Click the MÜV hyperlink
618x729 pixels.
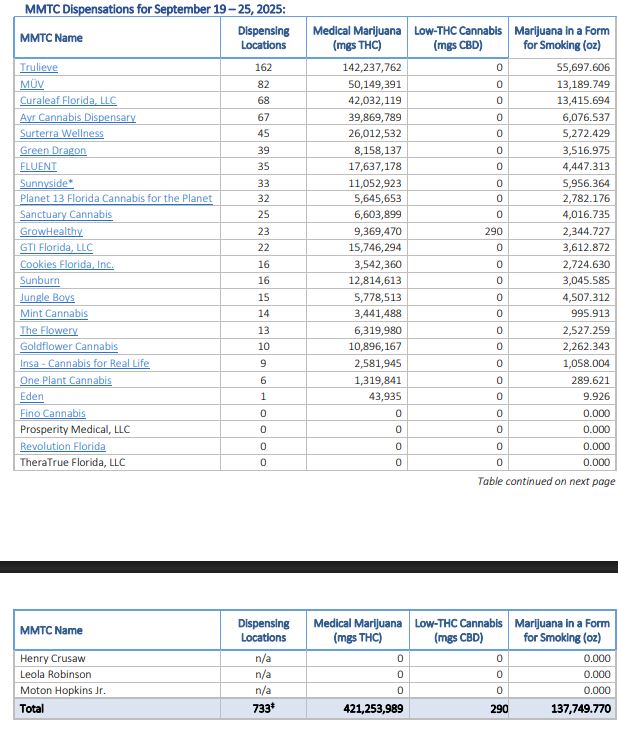pos(32,84)
